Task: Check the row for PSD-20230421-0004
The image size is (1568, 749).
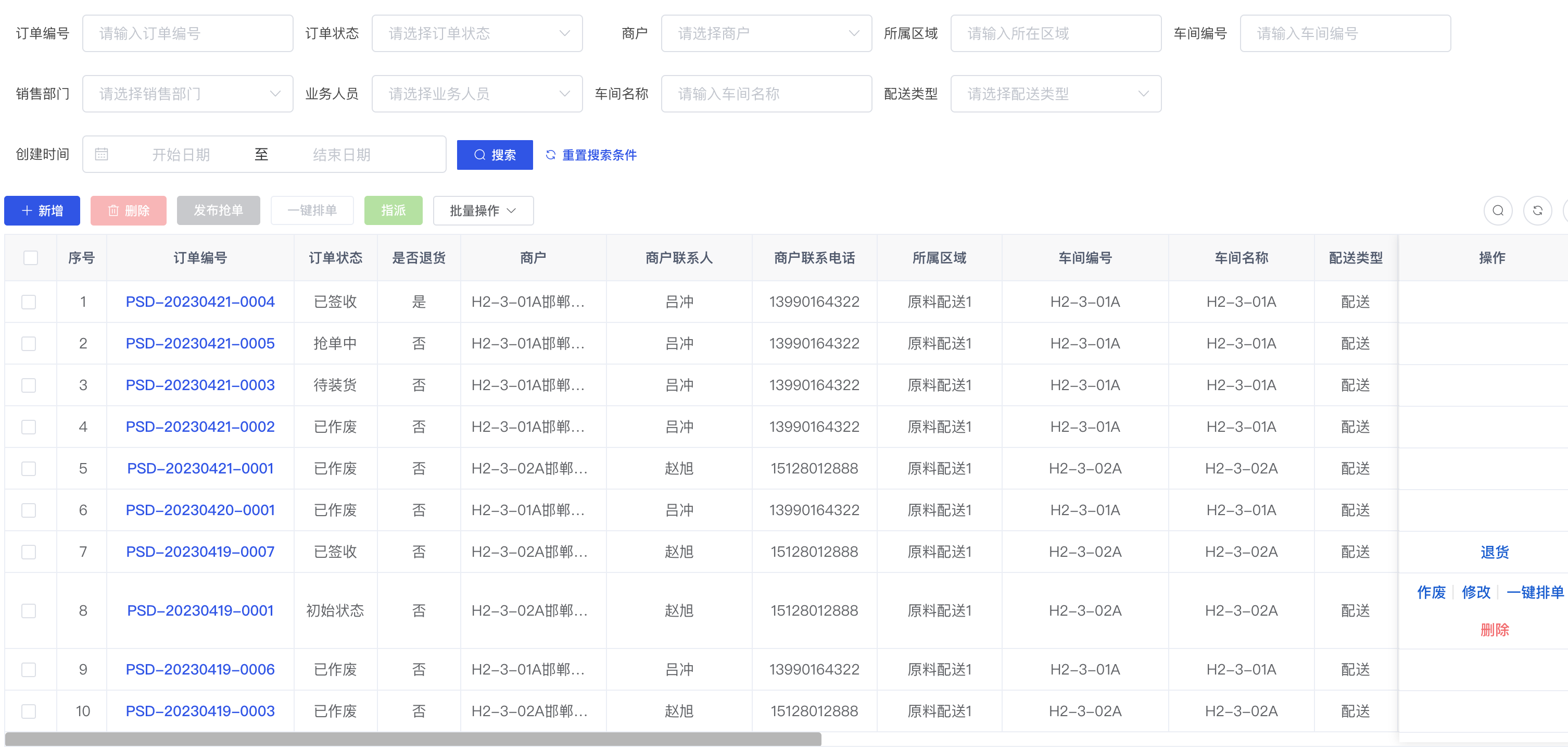Action: 29,302
